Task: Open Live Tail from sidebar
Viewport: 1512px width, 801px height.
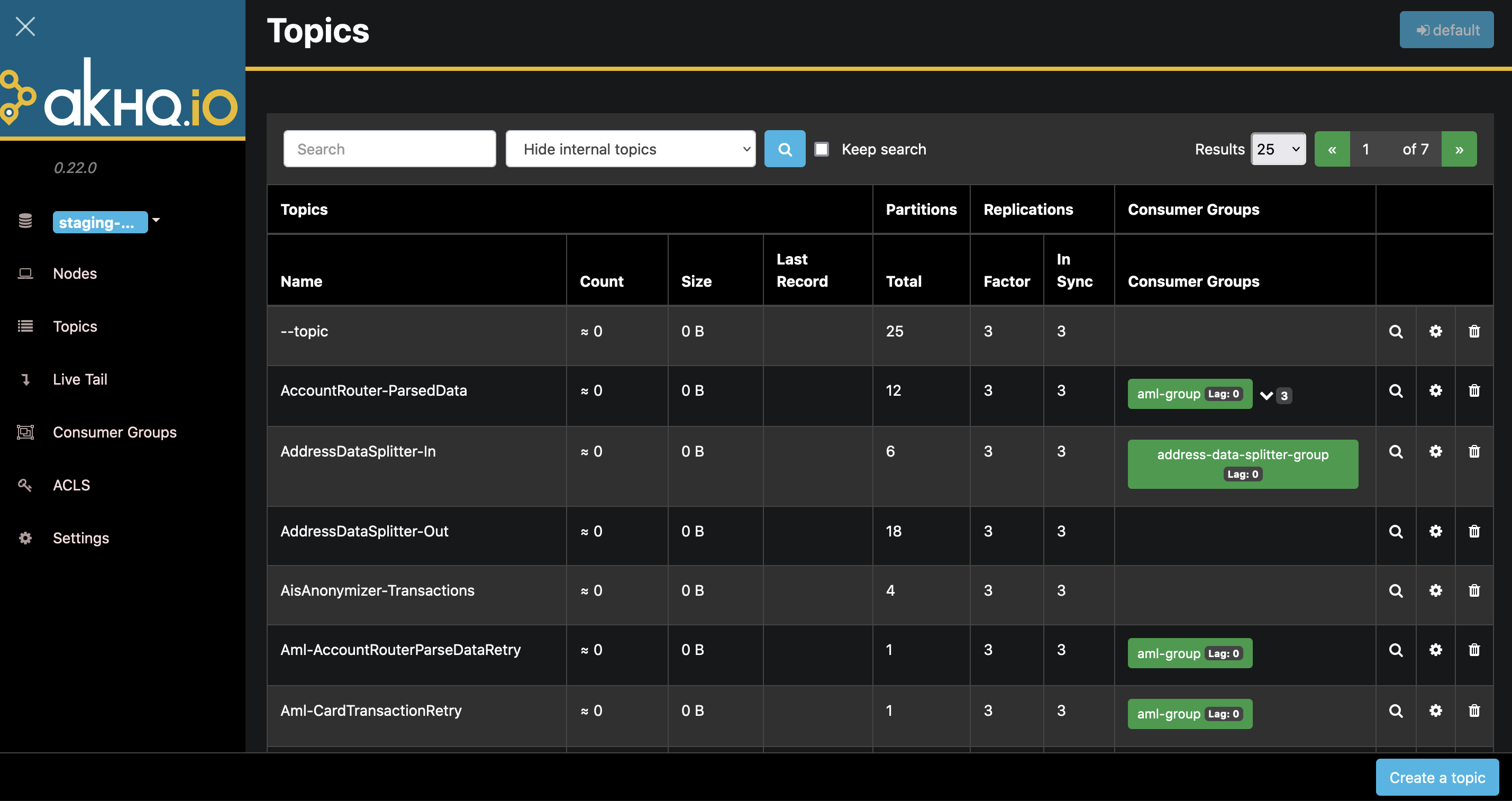Action: [x=80, y=380]
